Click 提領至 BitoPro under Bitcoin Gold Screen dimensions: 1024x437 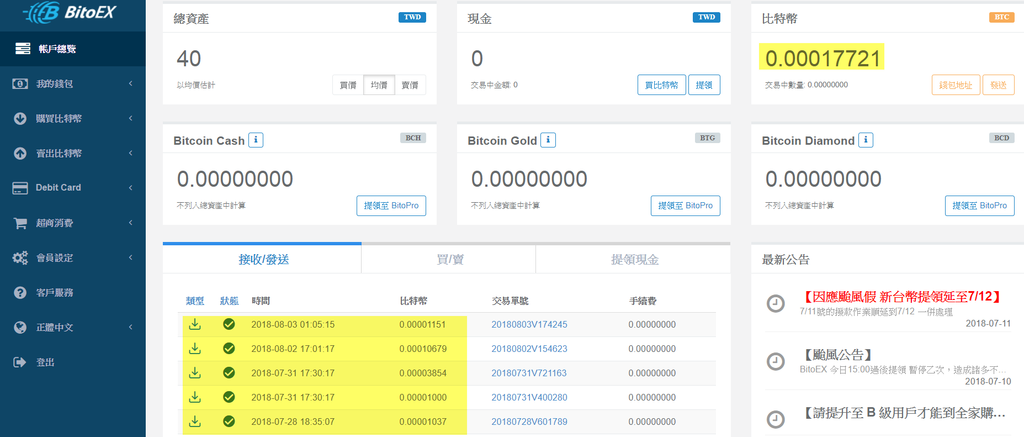click(686, 205)
